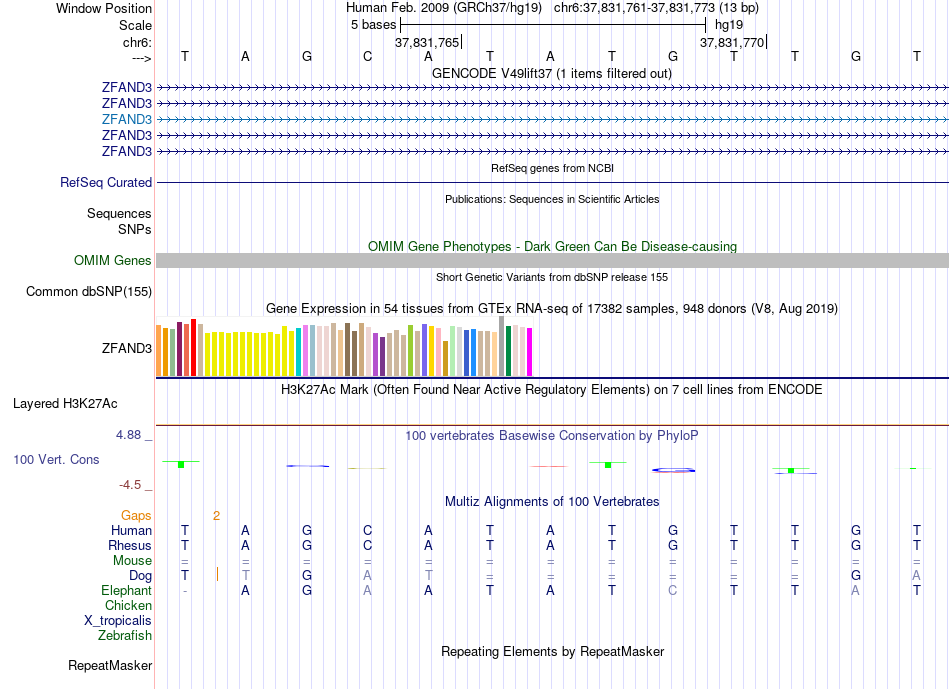The height and width of the screenshot is (689, 950).
Task: Click the Dog species label
Action: click(140, 576)
